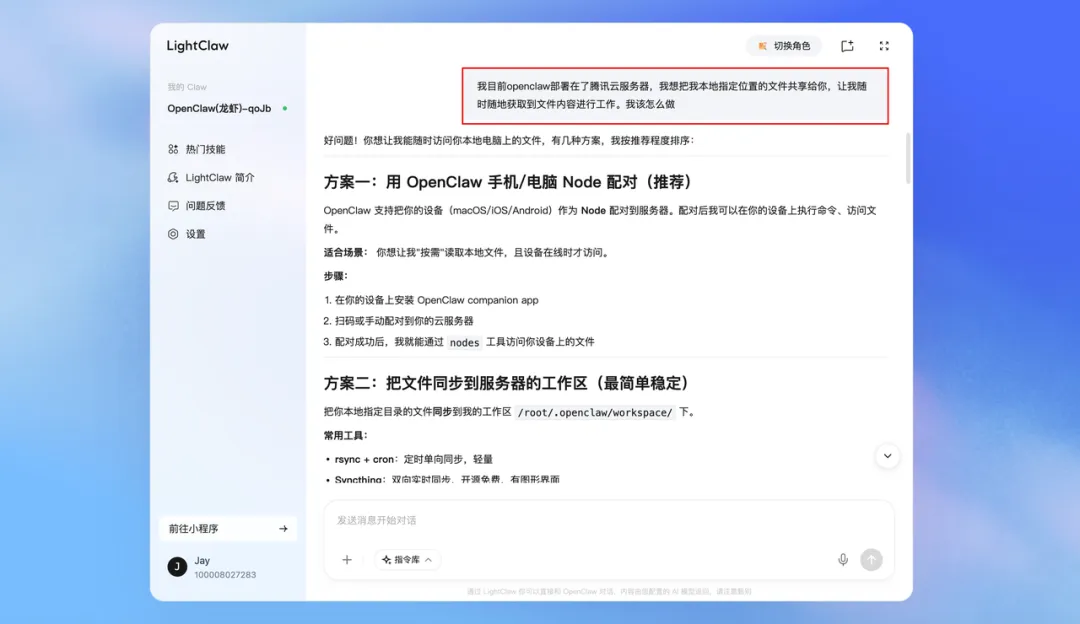Click heading 方案二：把文件同步到服务器的工作区
The height and width of the screenshot is (624, 1080).
(x=510, y=383)
